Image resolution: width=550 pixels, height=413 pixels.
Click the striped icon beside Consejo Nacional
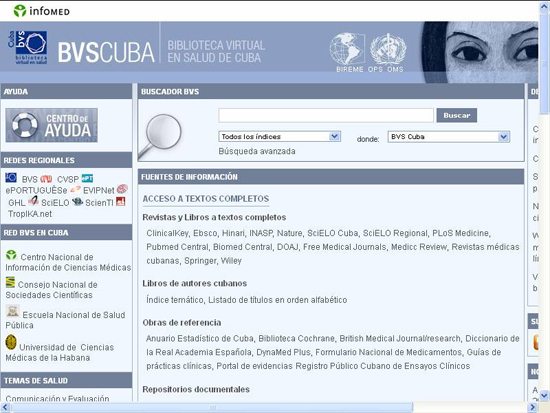click(x=10, y=282)
